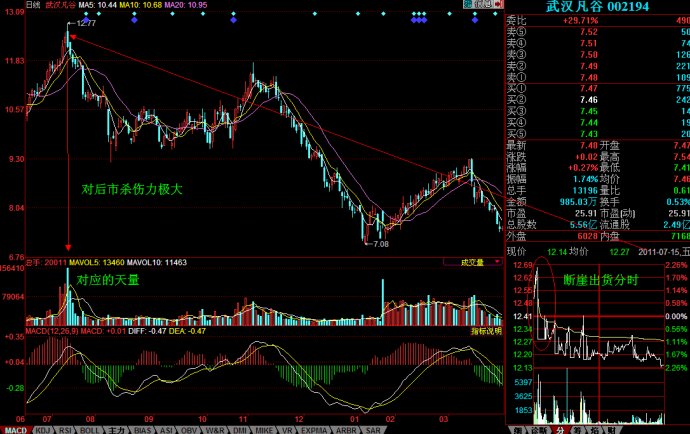Click the 断崖出货分时 annotation text
This screenshot has height=434, width=690.
coord(601,280)
